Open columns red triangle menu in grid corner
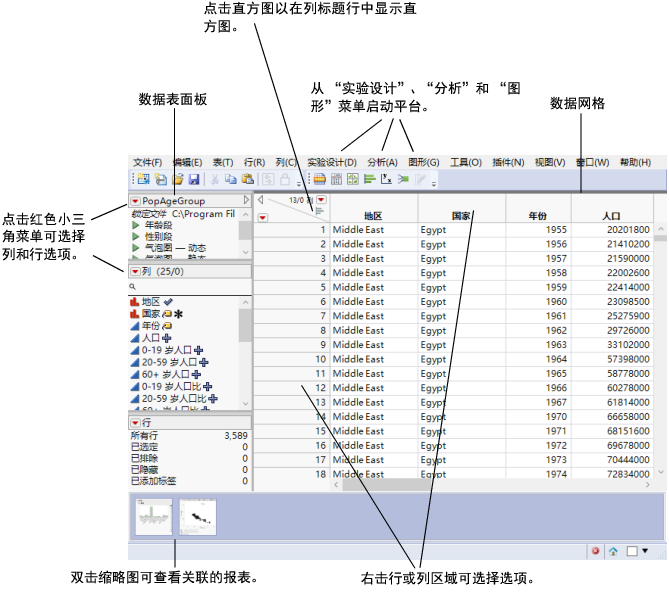This screenshot has height=600, width=669. (321, 199)
